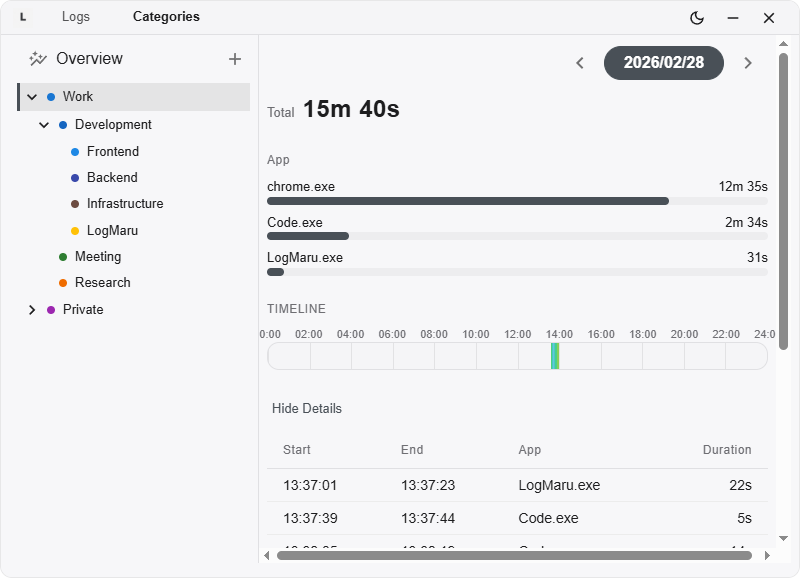Select the Infrastructure category

[x=124, y=204]
